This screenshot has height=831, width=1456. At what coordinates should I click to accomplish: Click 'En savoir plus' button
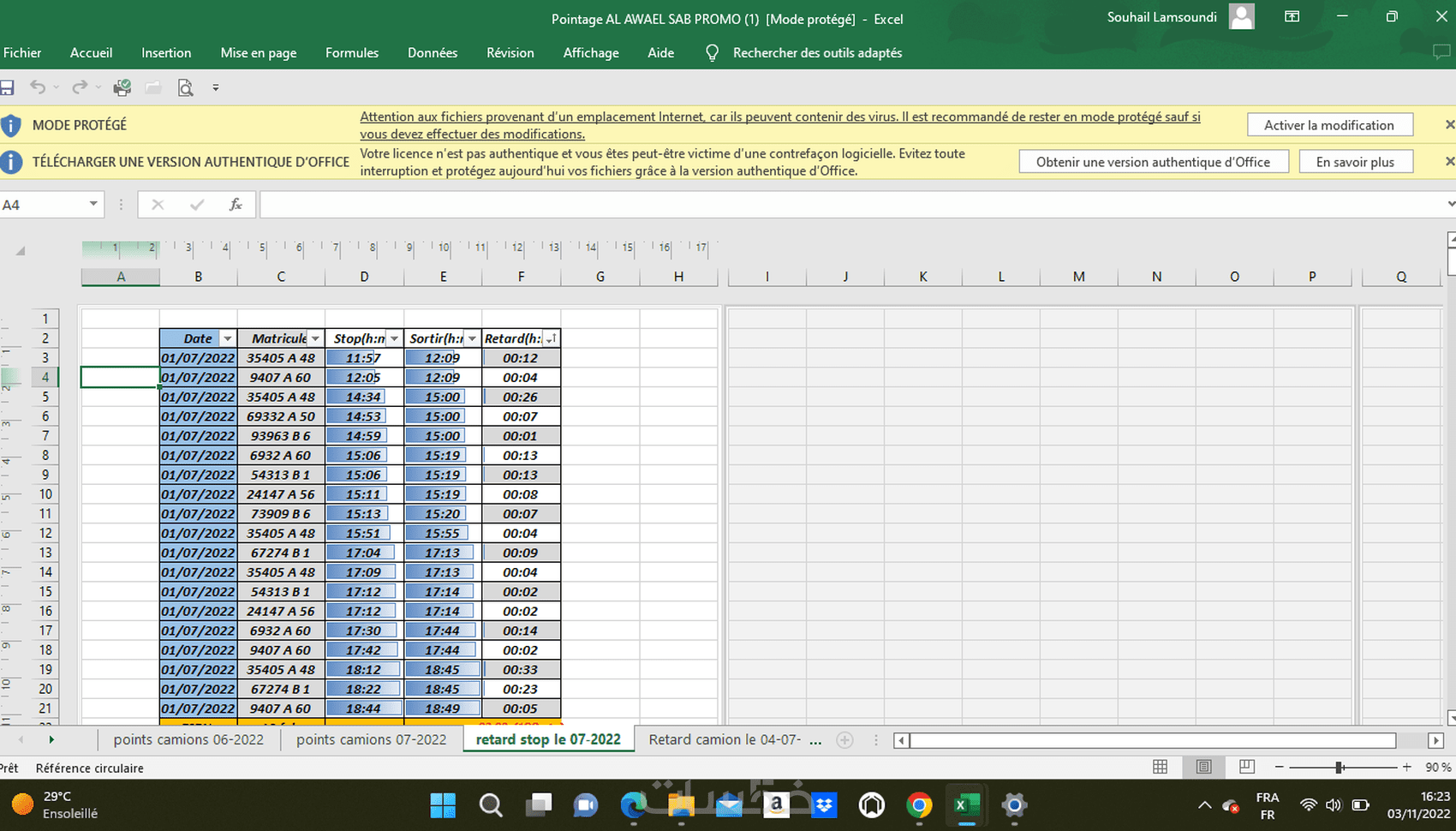pyautogui.click(x=1355, y=162)
